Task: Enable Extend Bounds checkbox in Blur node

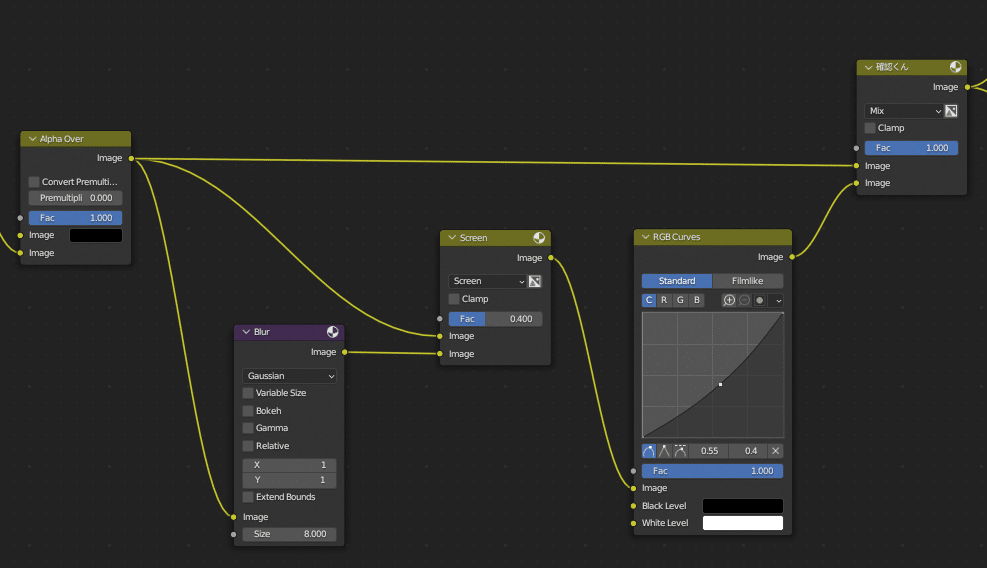Action: [248, 497]
